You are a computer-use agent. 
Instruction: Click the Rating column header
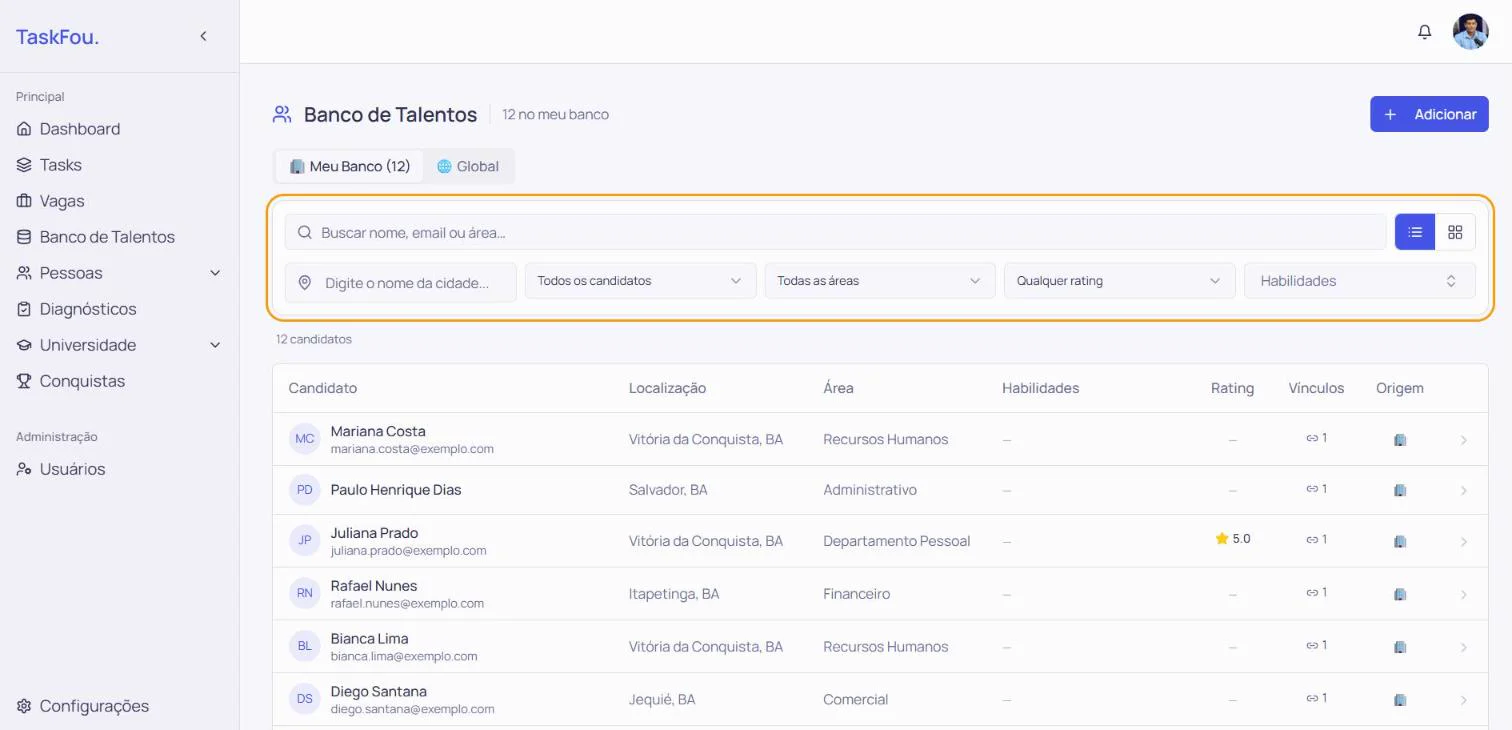point(1232,388)
